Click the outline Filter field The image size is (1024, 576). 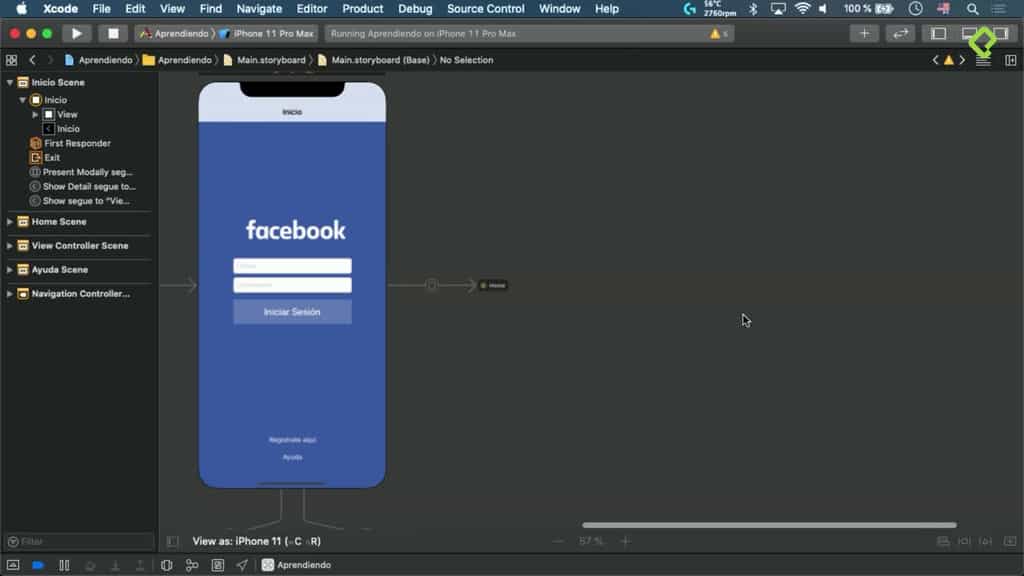78,541
